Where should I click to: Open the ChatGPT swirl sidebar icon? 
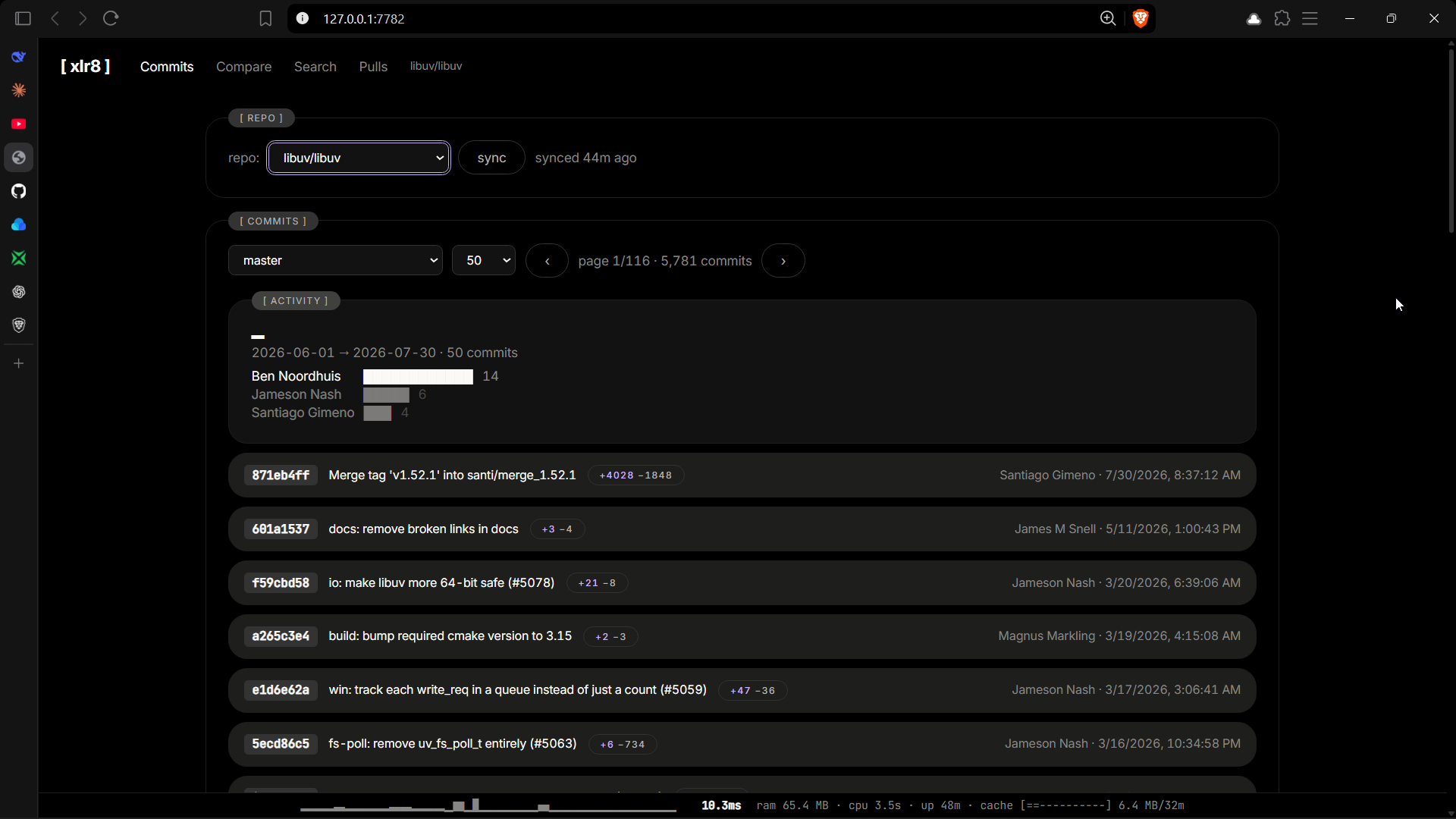[19, 292]
